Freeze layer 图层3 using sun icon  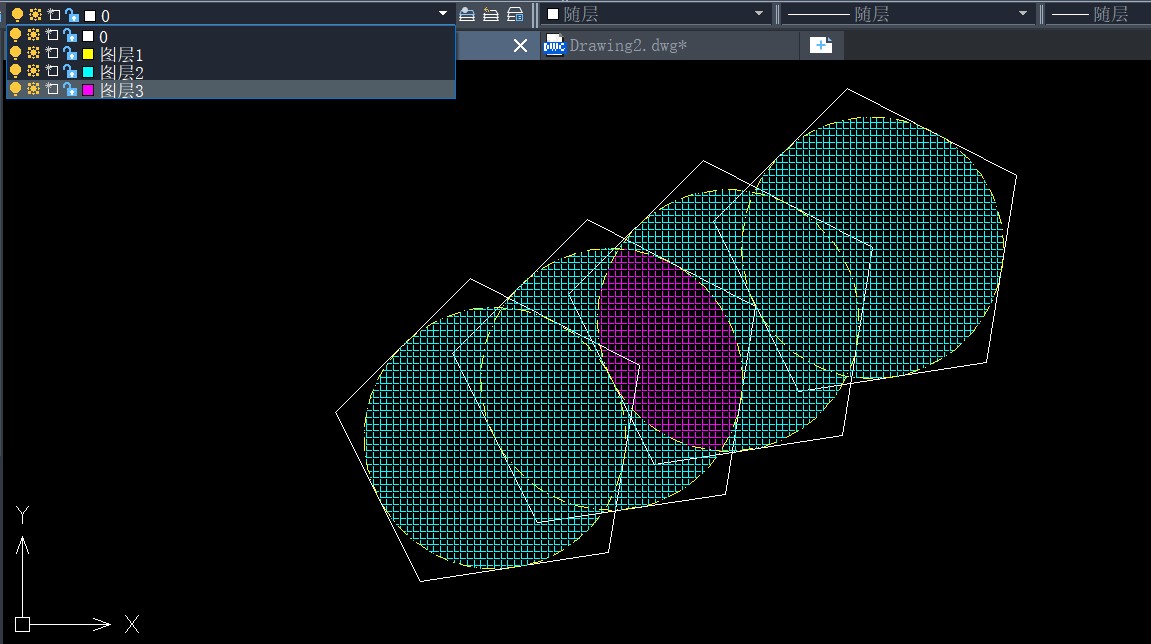tap(34, 89)
